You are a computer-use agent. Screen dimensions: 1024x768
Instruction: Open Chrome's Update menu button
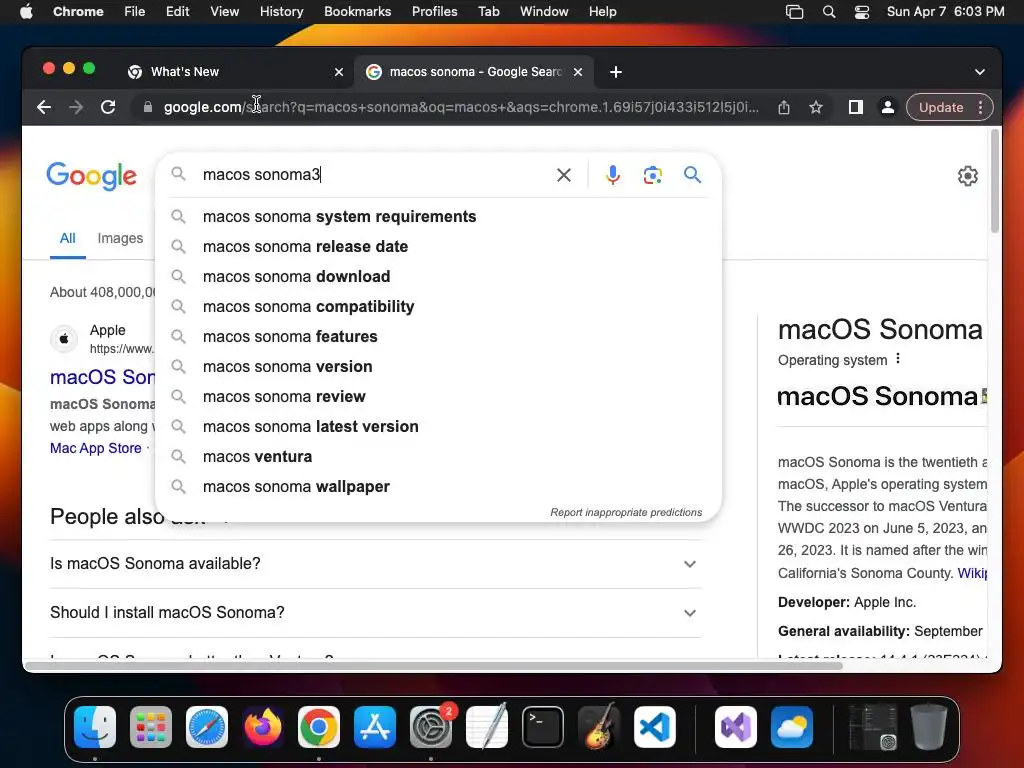[x=950, y=107]
